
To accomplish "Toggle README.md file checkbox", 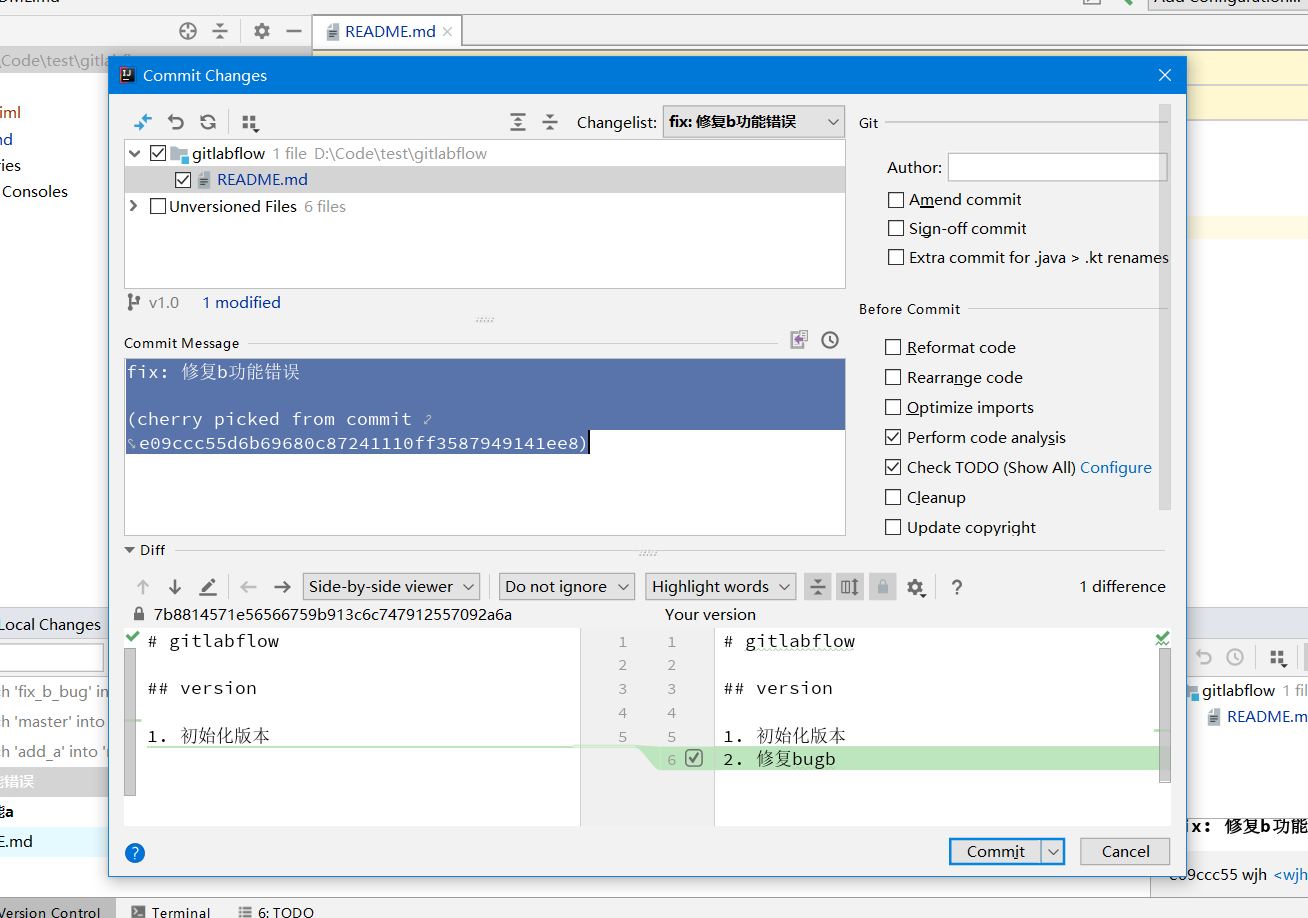I will pos(183,180).
